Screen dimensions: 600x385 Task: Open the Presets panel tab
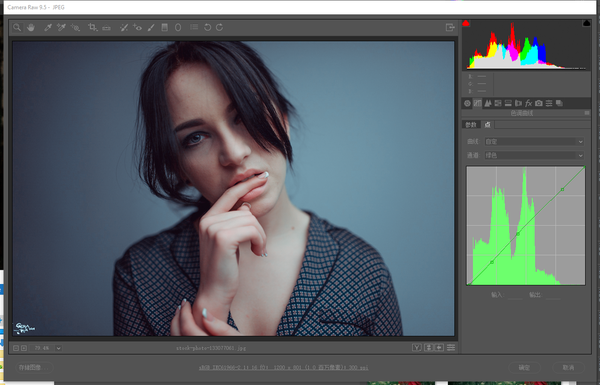coord(549,103)
